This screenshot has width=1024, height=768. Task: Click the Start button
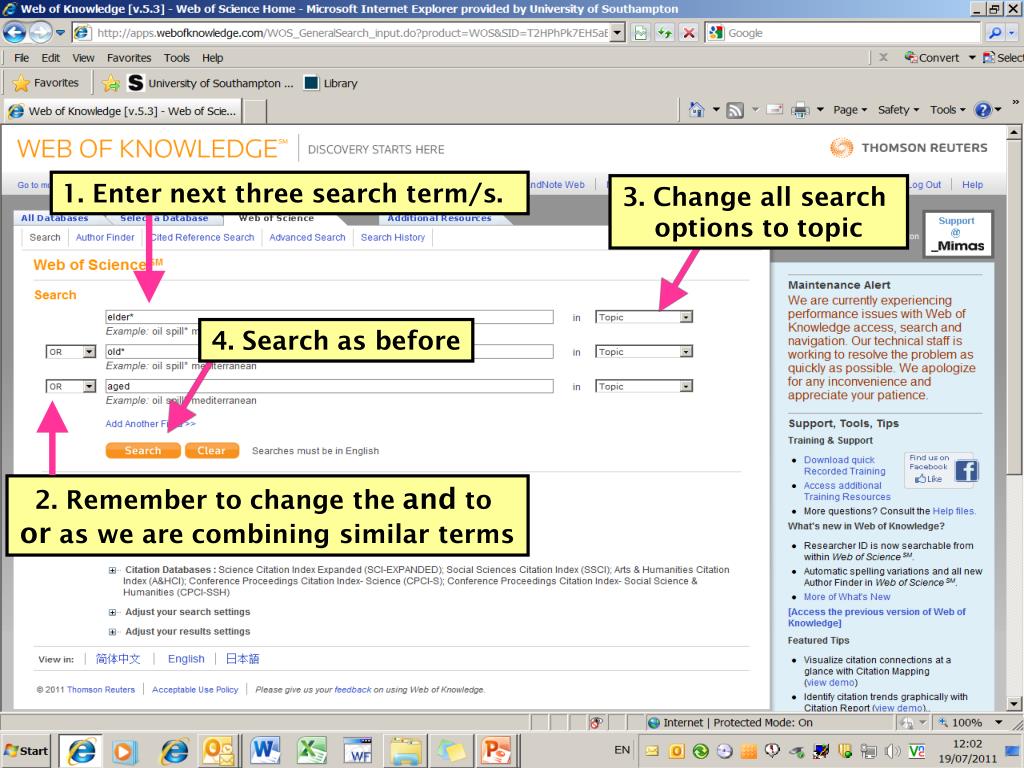click(x=26, y=750)
